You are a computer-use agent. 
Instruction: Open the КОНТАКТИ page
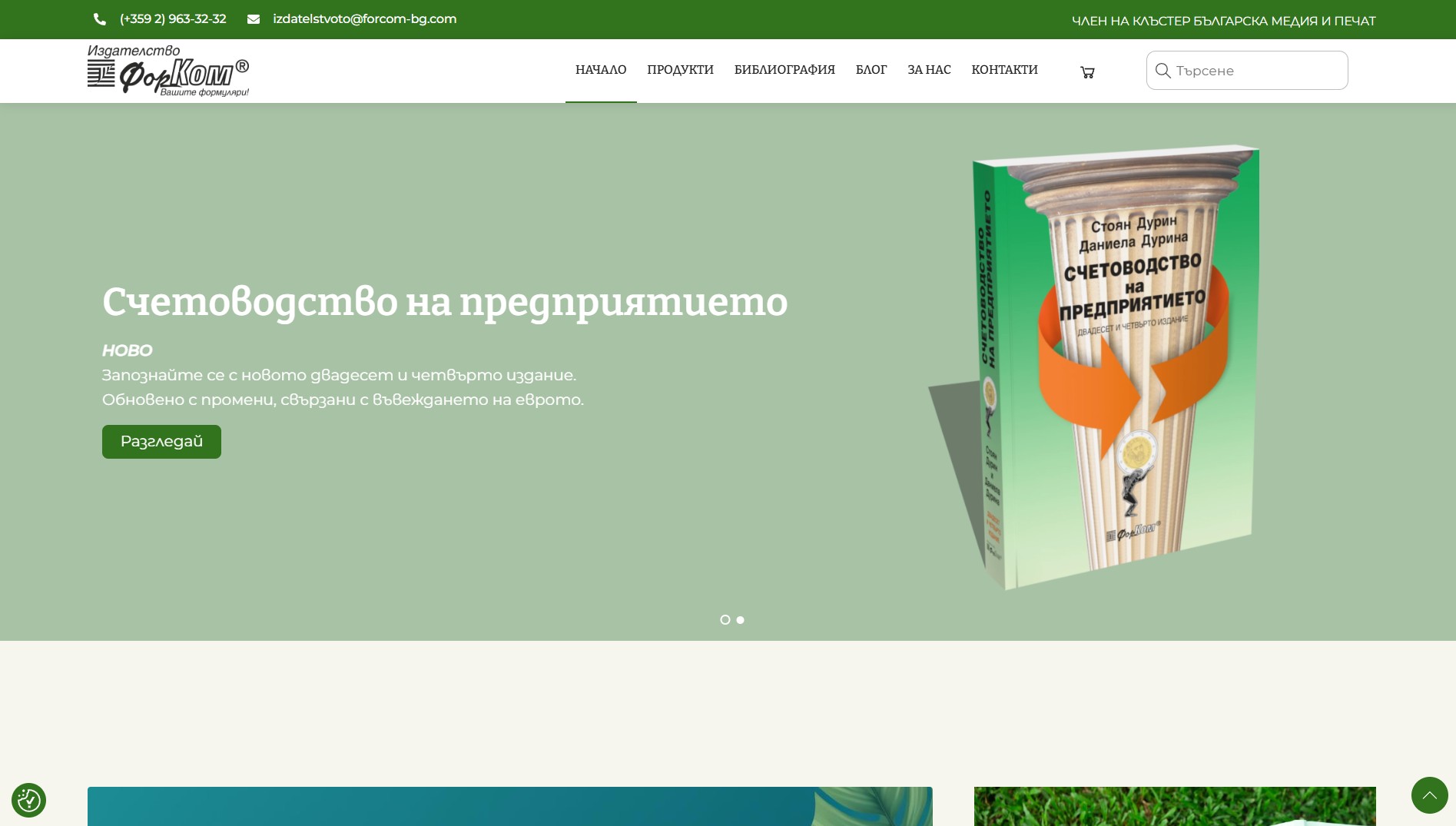coord(1004,70)
